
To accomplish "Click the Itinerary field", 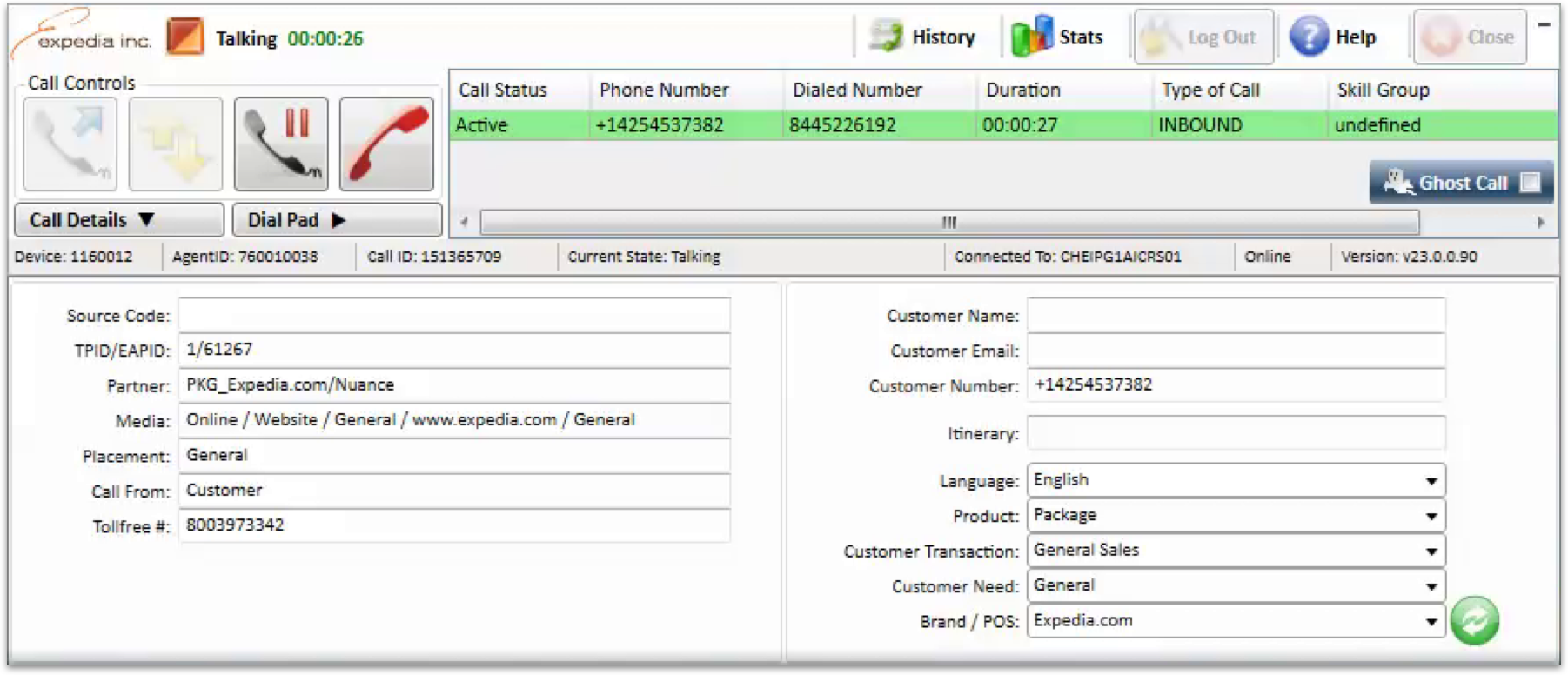I will point(1236,432).
